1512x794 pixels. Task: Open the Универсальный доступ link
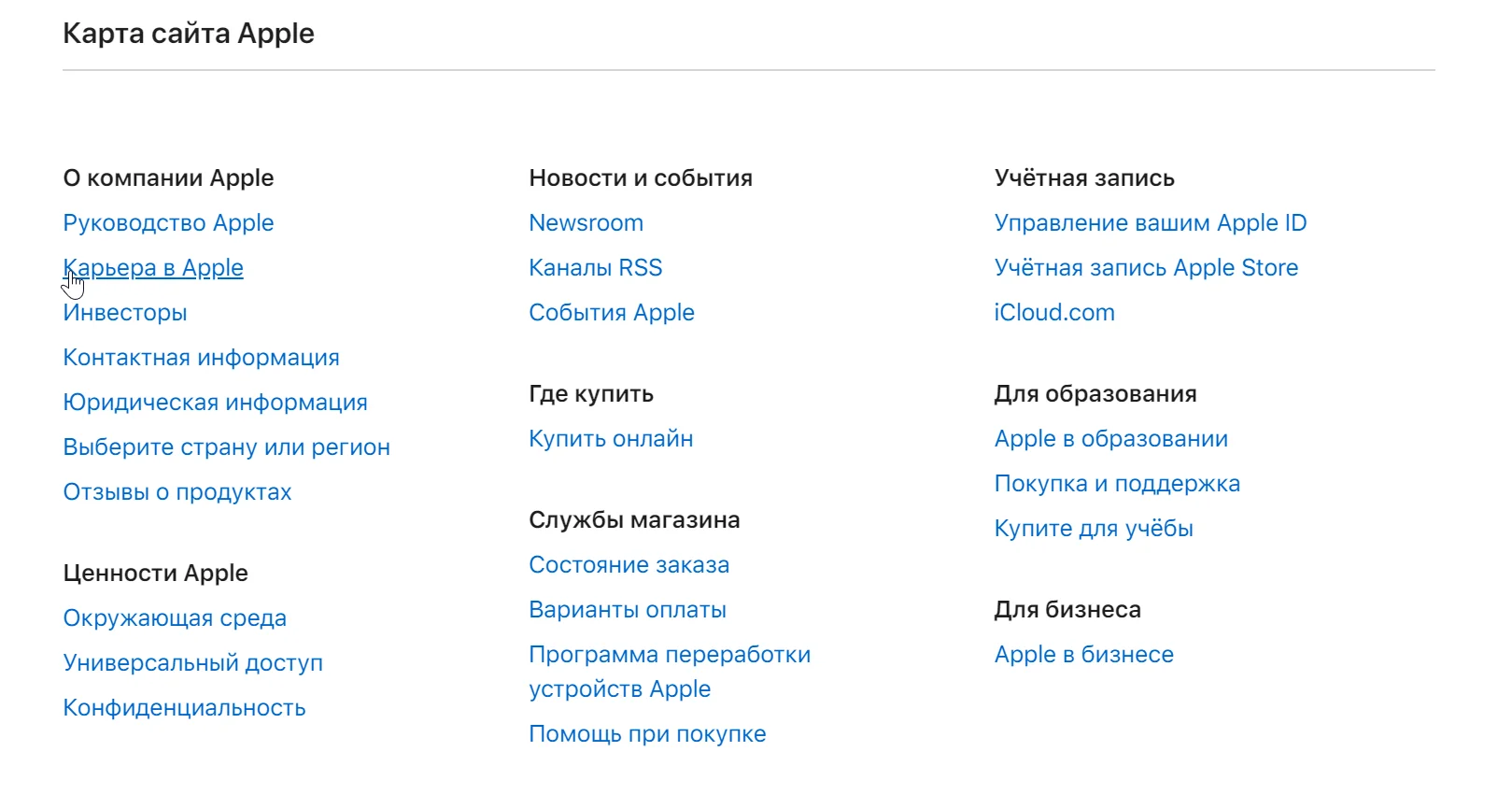(192, 663)
